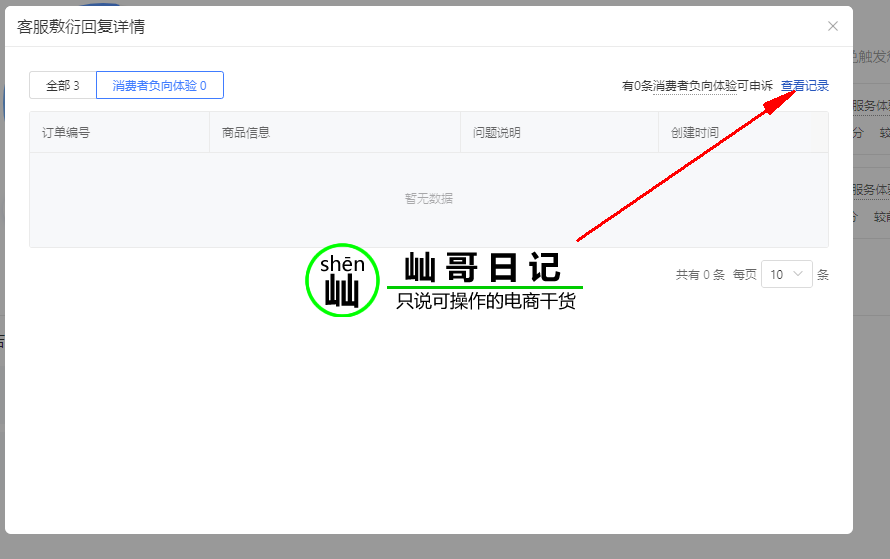Viewport: 890px width, 559px height.
Task: Click the 共有 0 条 total count text
Action: pyautogui.click(x=700, y=274)
